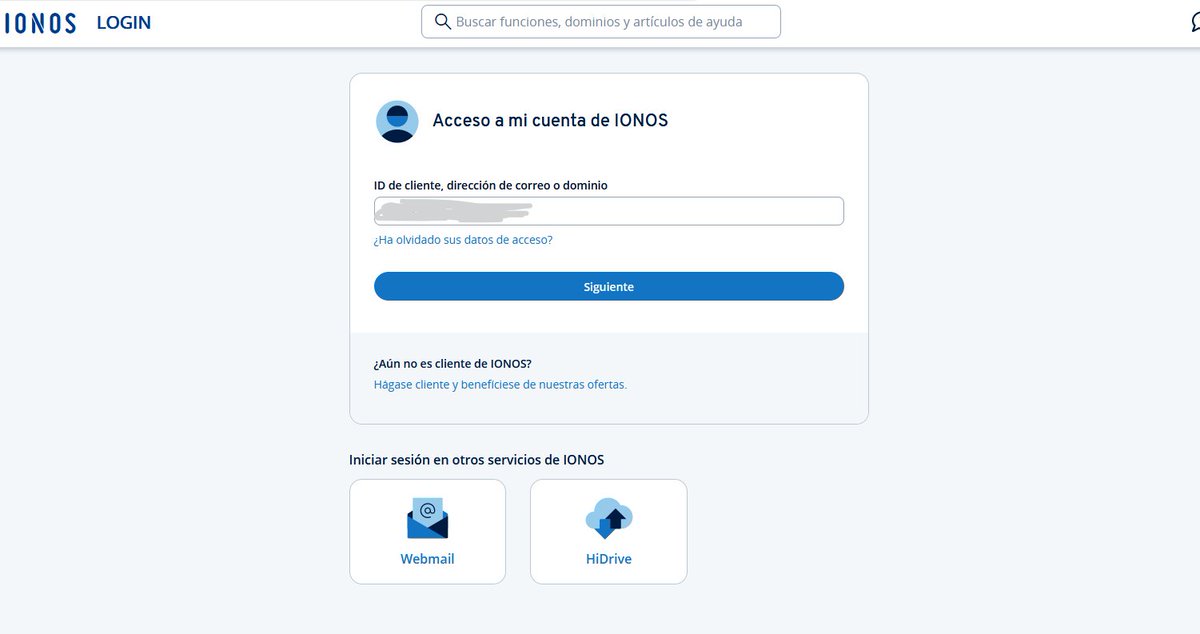
Task: Follow the Hágase cliente offers link
Action: (x=502, y=384)
